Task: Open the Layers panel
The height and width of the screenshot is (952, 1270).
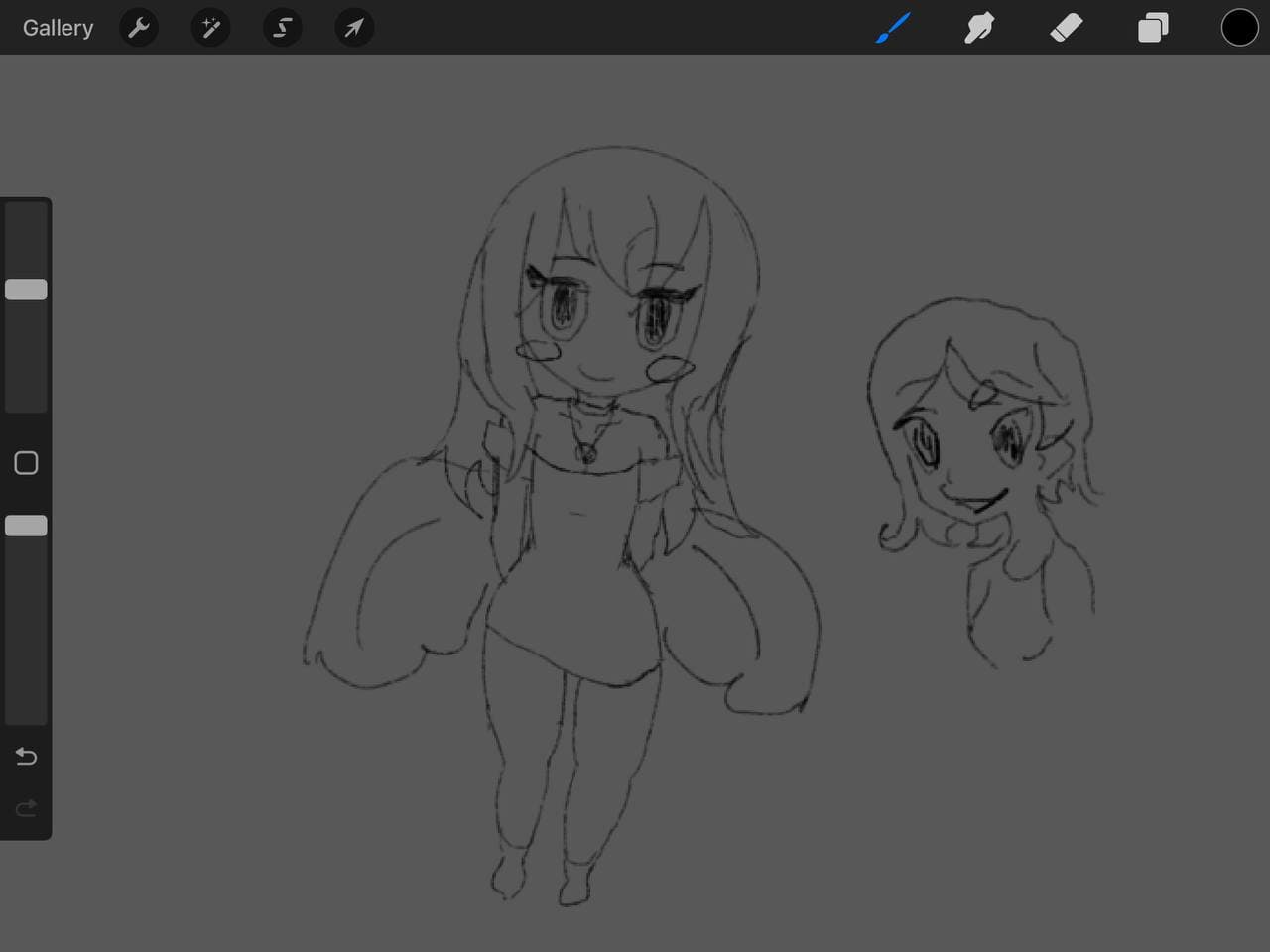Action: 1152,28
